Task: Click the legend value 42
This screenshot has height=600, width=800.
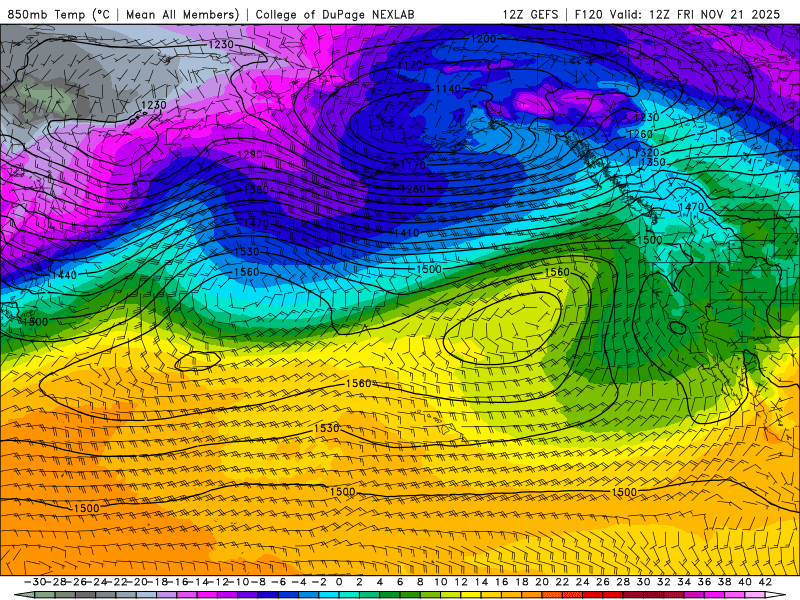Action: click(765, 582)
